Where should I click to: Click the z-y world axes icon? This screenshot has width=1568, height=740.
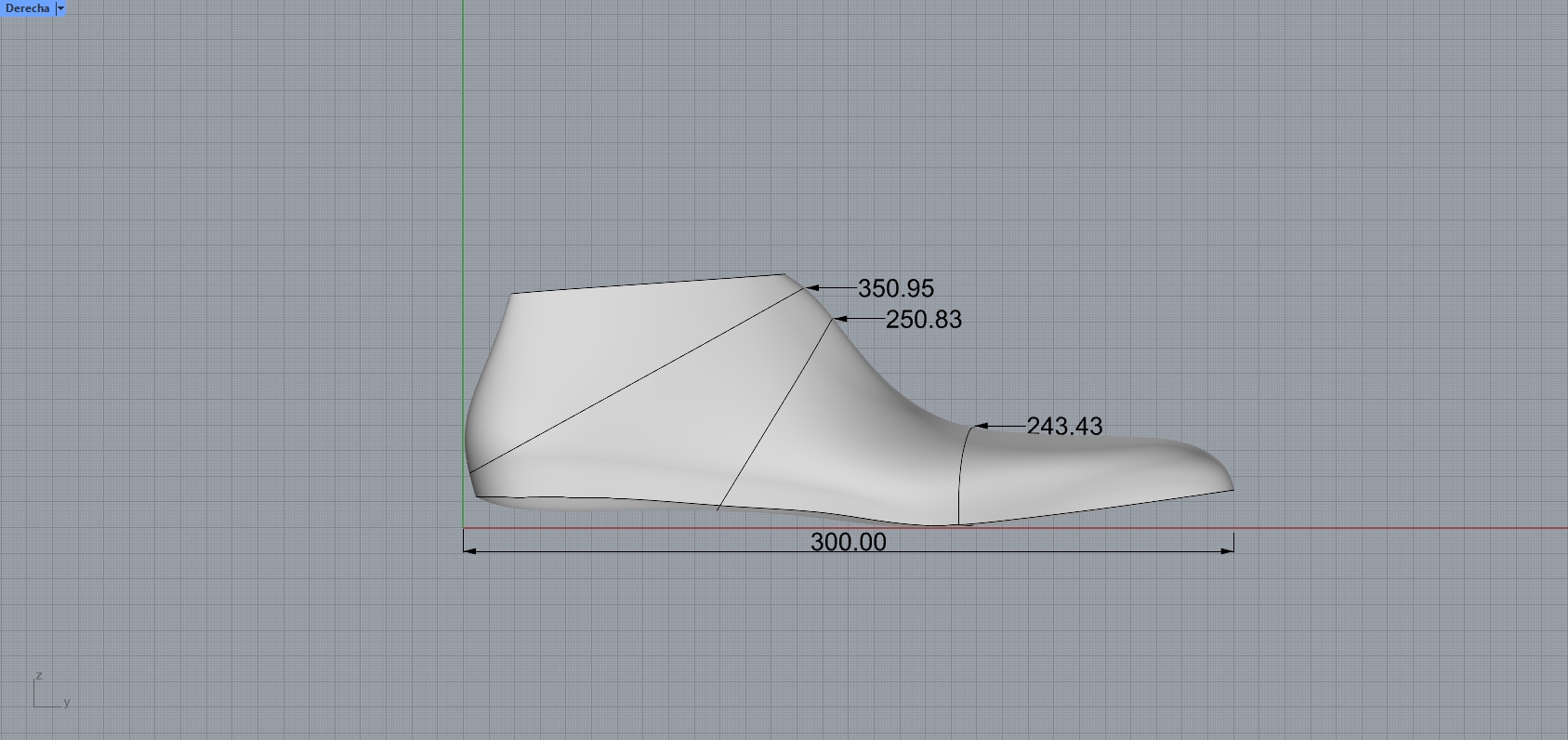[52, 691]
